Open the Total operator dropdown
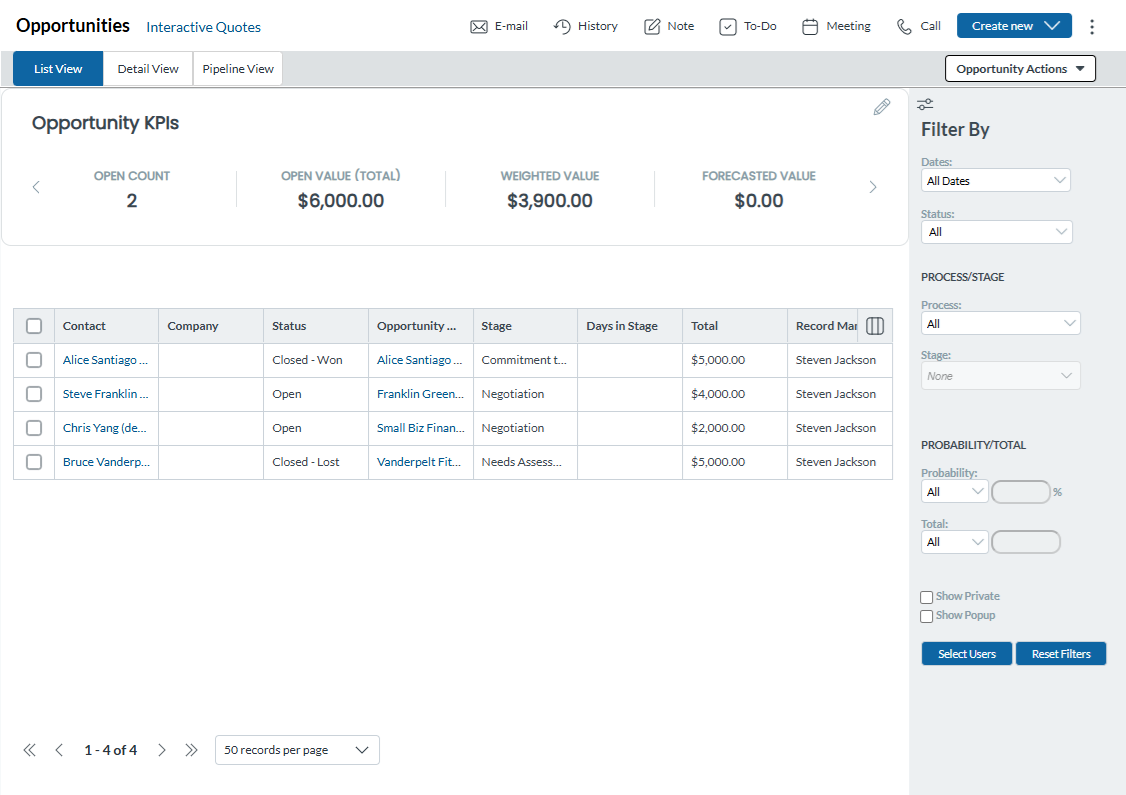1126x795 pixels. (x=954, y=542)
